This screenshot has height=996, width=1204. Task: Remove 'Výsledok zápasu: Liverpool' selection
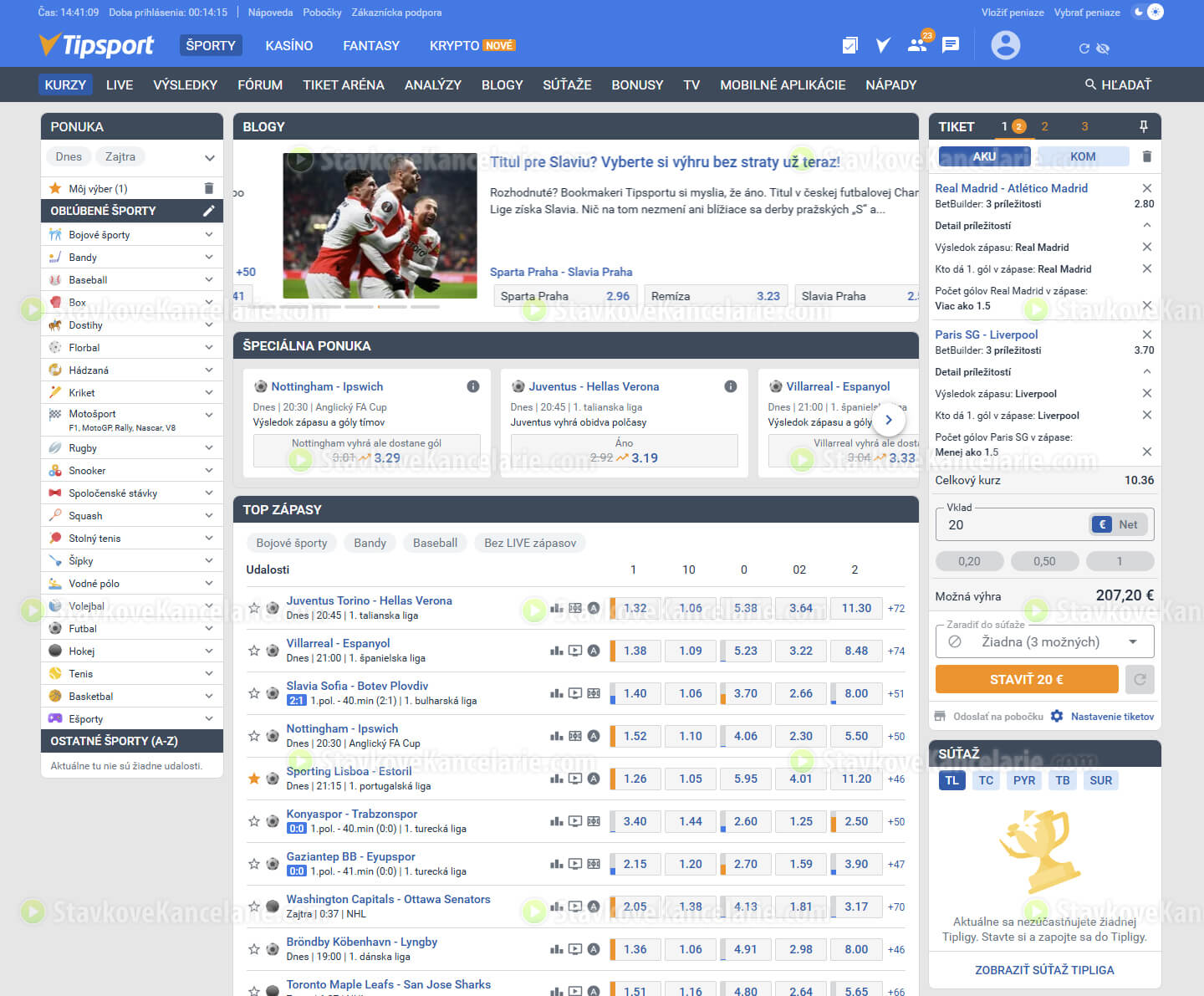(x=1147, y=393)
